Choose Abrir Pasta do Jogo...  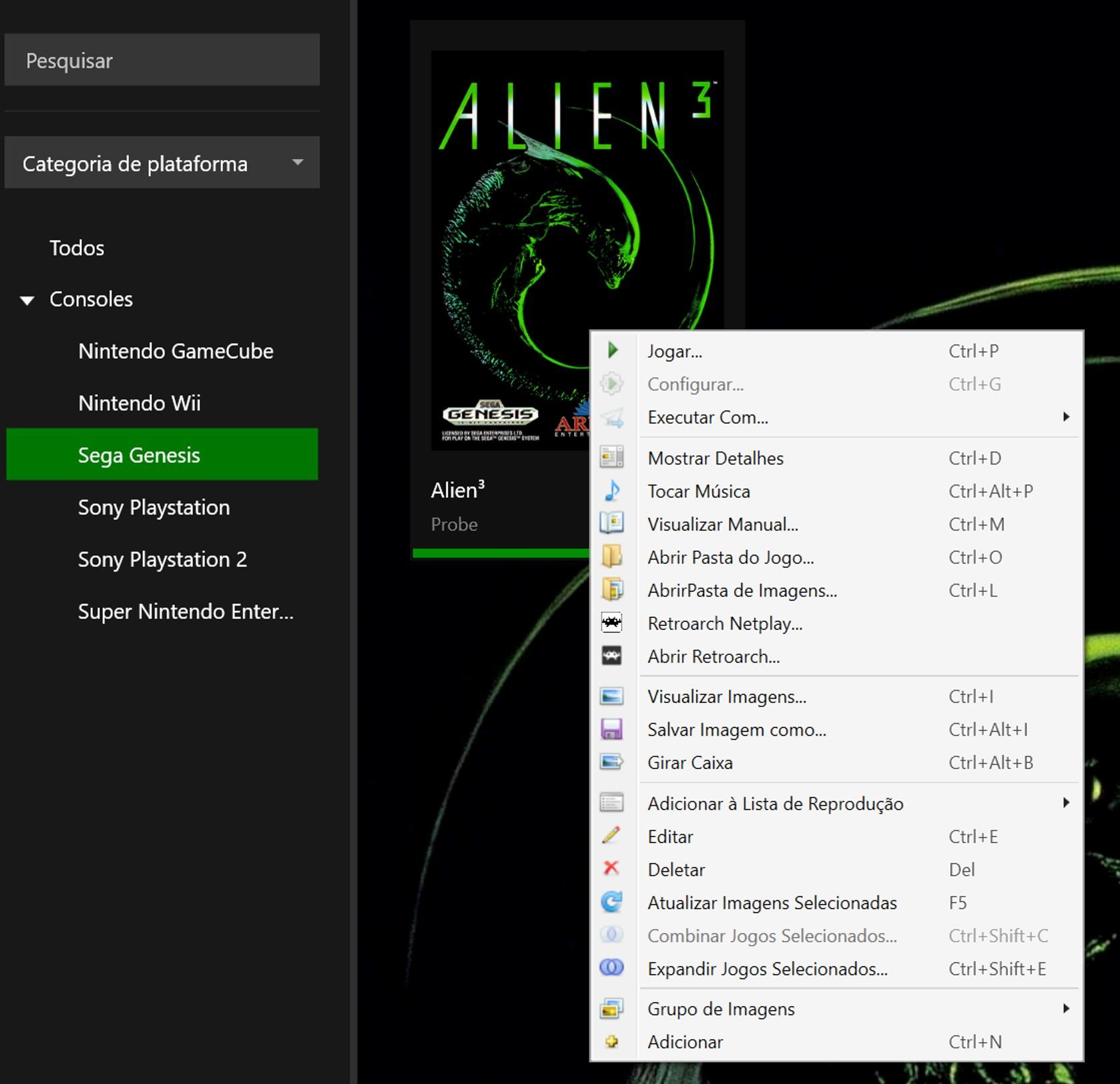pyautogui.click(x=836, y=557)
